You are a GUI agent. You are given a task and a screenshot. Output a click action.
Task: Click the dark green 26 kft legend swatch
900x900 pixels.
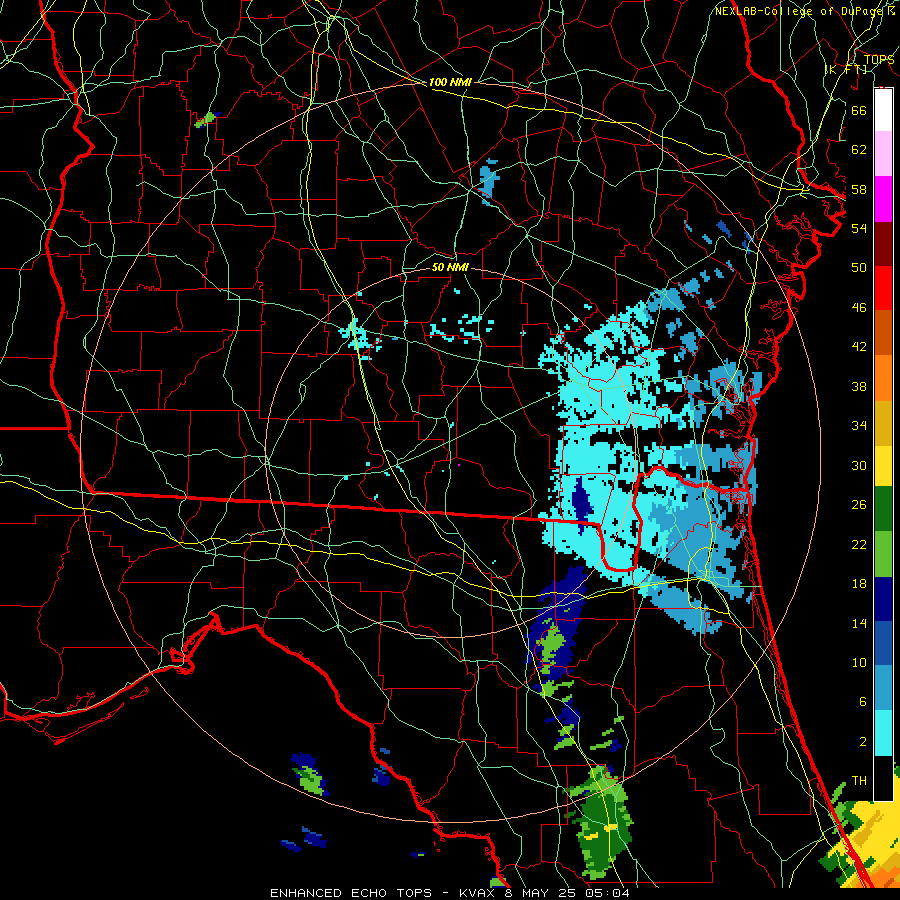pyautogui.click(x=883, y=509)
